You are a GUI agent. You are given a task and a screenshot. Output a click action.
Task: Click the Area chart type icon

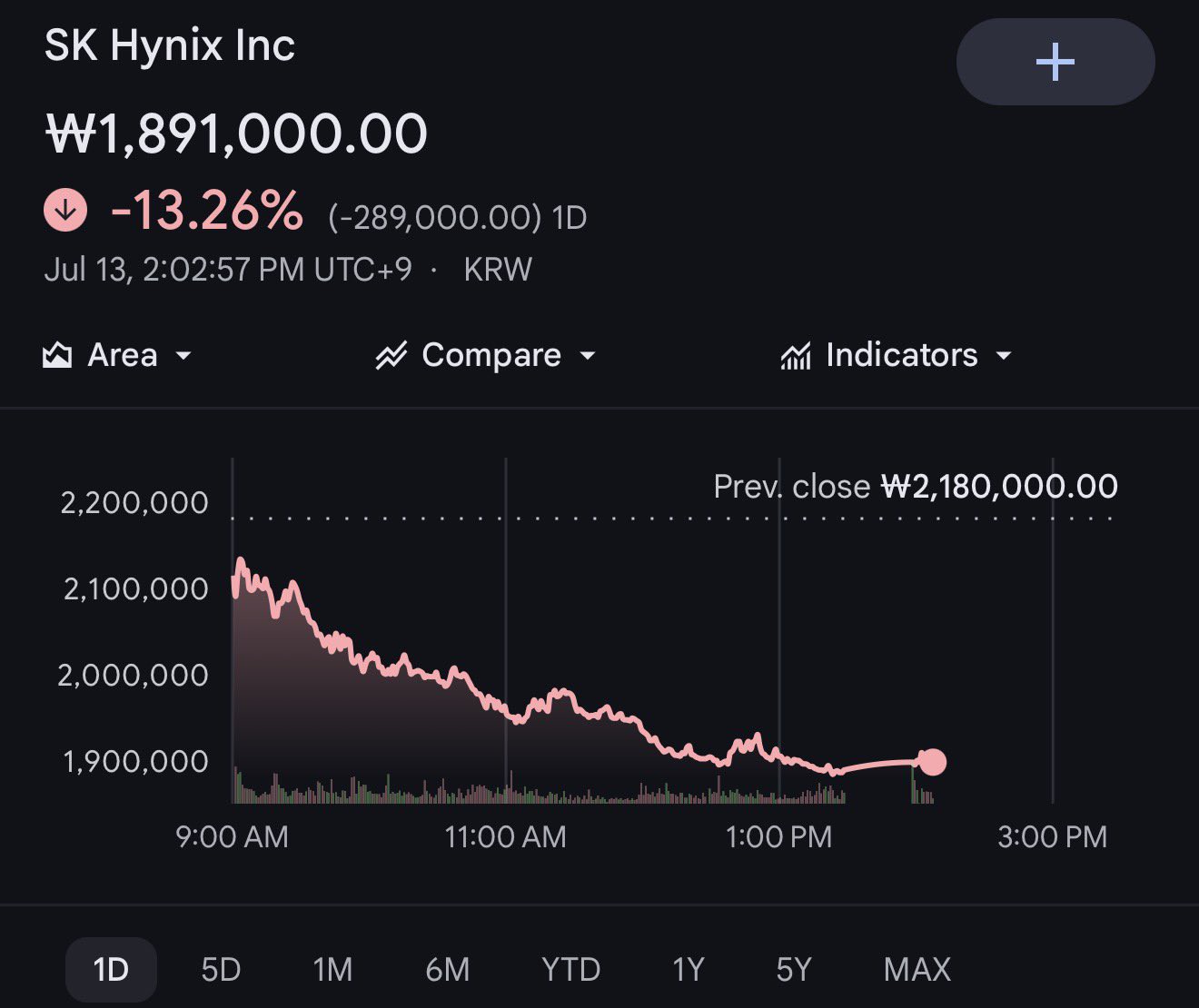(57, 355)
